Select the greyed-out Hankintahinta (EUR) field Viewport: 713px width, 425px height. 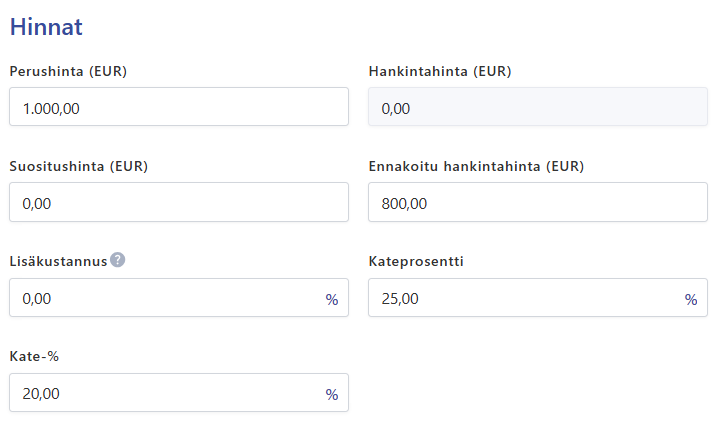point(538,107)
